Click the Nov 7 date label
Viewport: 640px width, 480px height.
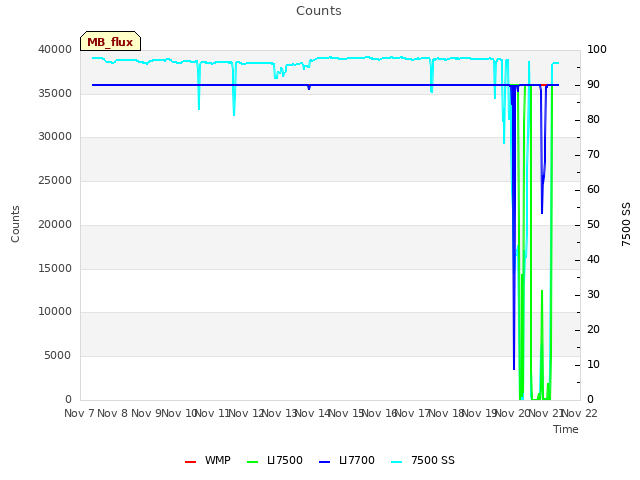coord(79,413)
